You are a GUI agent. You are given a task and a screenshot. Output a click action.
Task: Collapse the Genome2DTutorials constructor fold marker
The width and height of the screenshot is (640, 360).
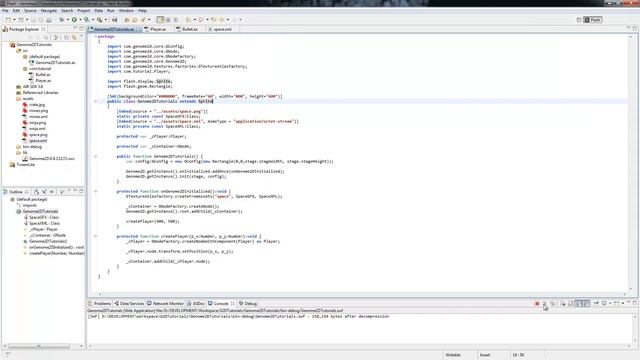[96, 156]
